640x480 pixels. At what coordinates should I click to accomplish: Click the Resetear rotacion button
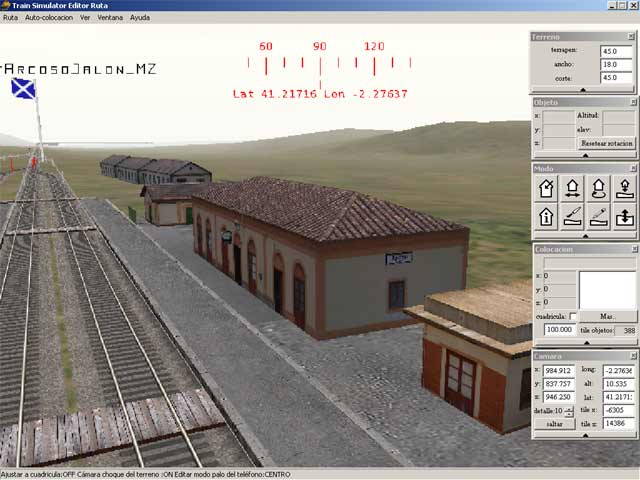click(x=607, y=144)
